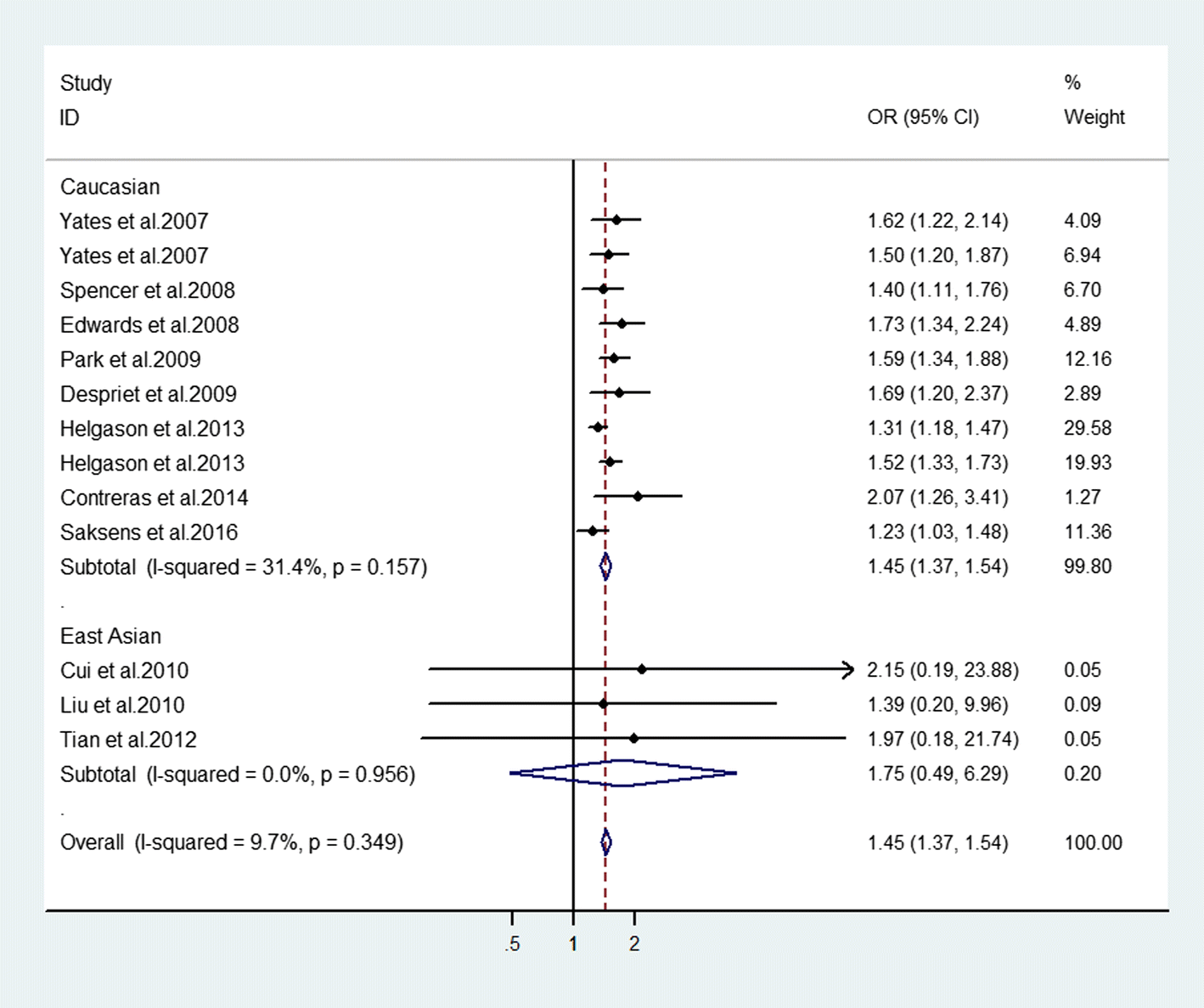
Task: Click the 'Saksens et al.2016' study label
Action: [149, 532]
